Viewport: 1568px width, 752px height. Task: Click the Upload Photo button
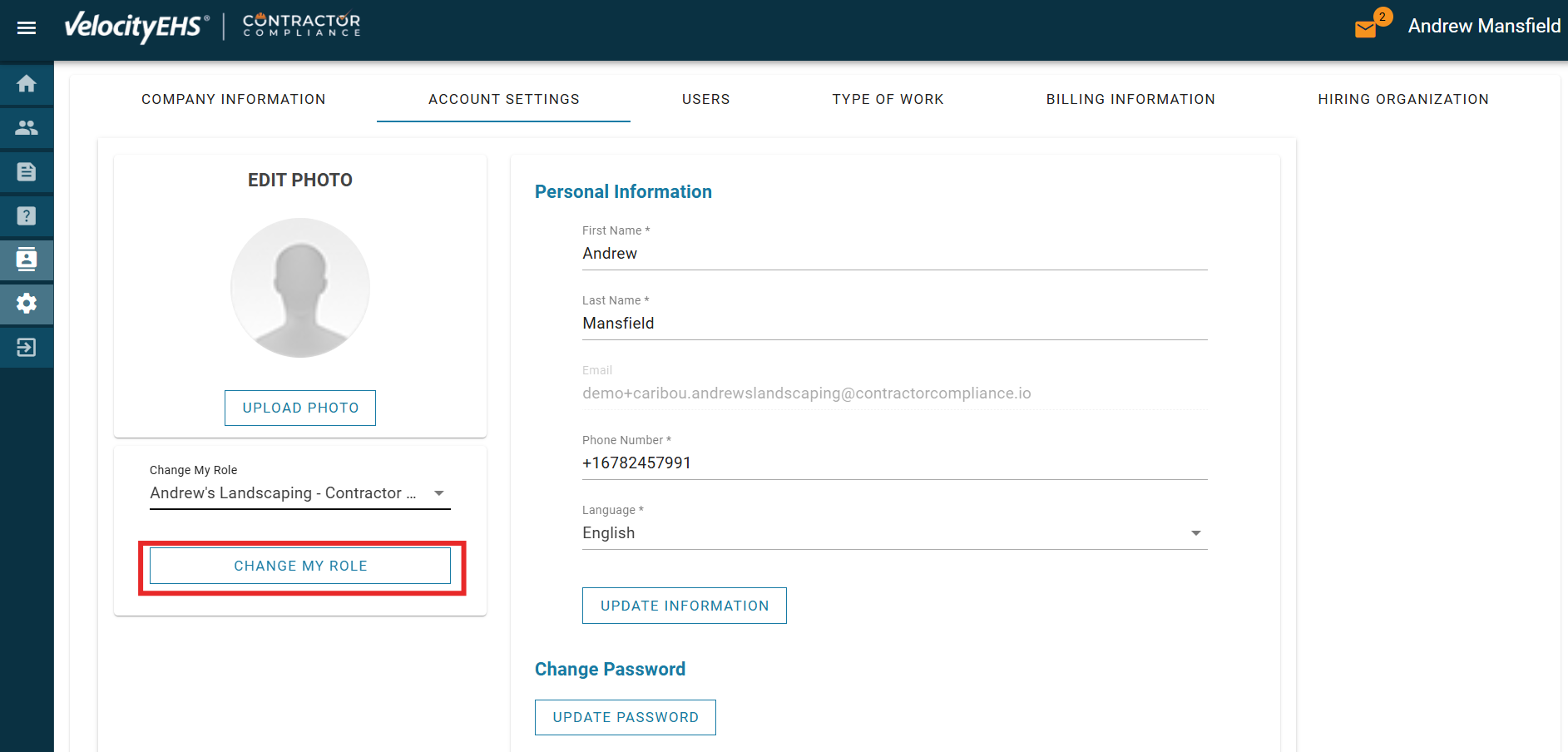tap(300, 408)
